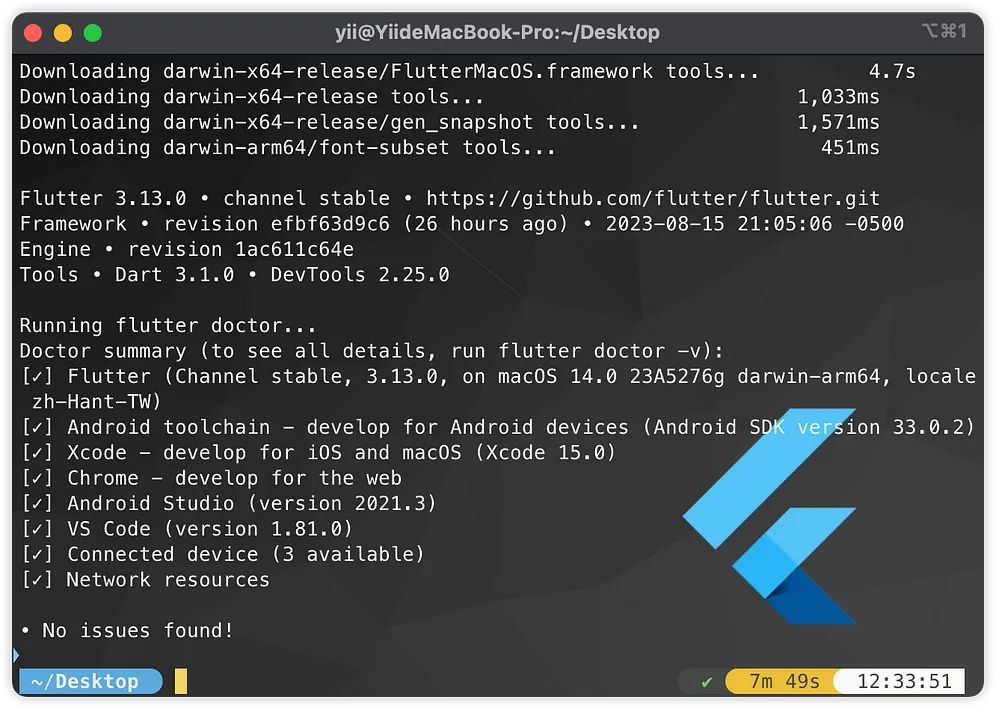The width and height of the screenshot is (996, 709).
Task: Click the timestamp 2023-08-15 21:05:06 -0500
Action: (x=755, y=224)
